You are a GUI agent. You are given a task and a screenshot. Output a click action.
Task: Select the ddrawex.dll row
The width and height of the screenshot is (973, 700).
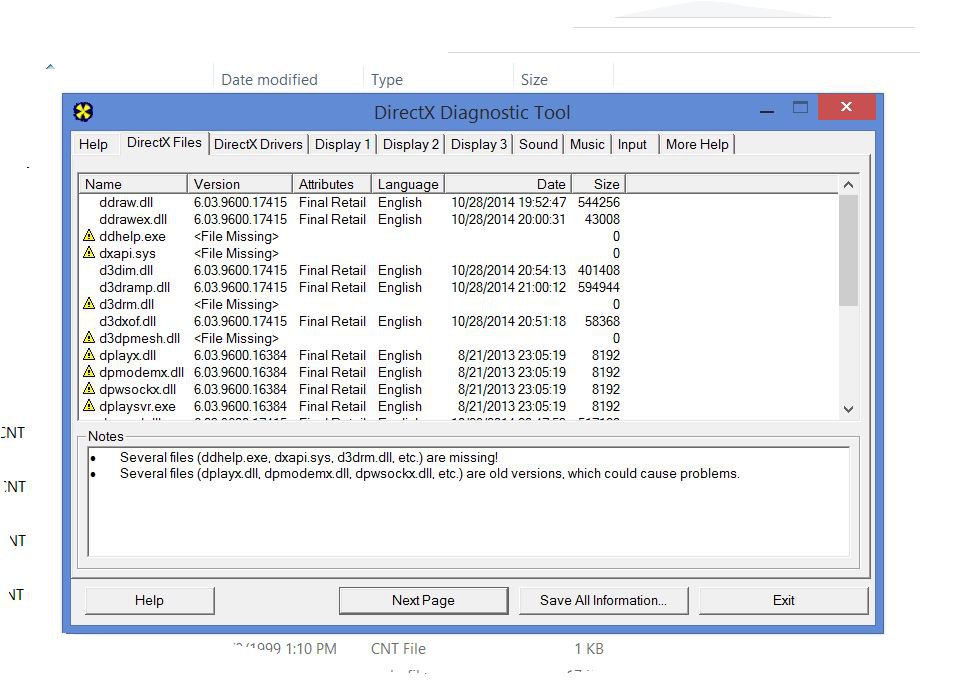click(352, 219)
